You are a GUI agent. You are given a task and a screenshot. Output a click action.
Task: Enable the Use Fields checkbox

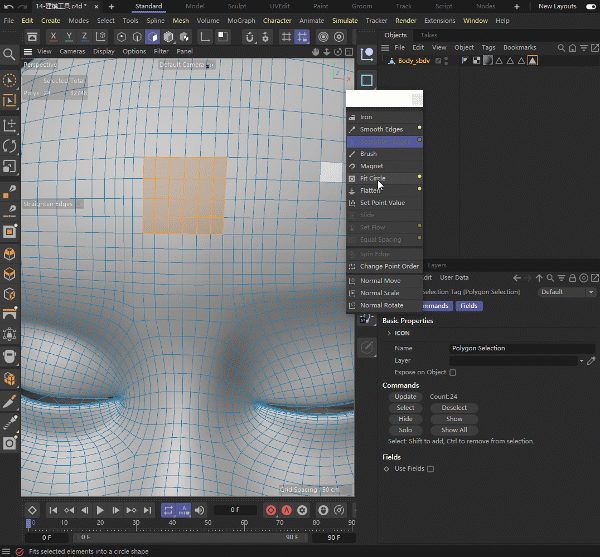tap(430, 468)
